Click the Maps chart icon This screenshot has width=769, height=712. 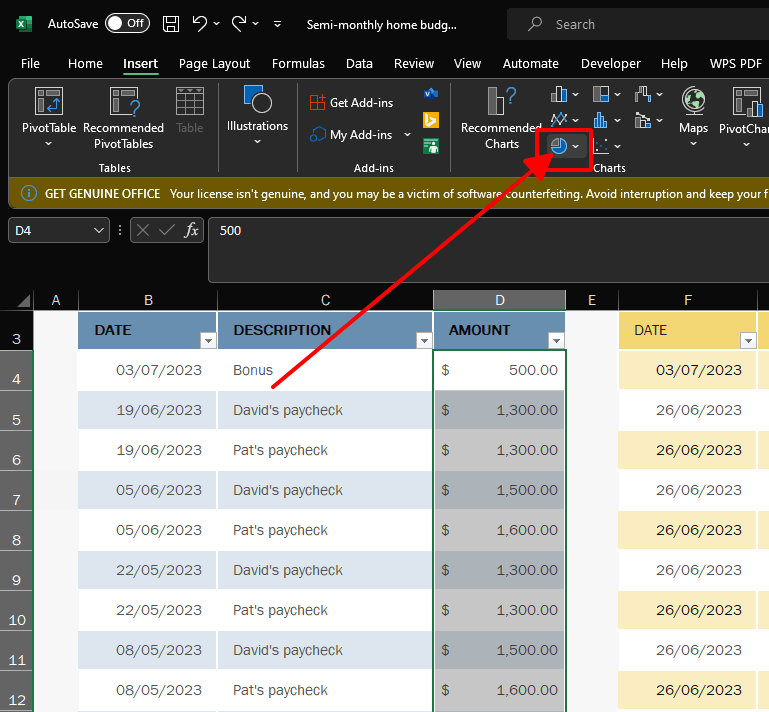(693, 103)
